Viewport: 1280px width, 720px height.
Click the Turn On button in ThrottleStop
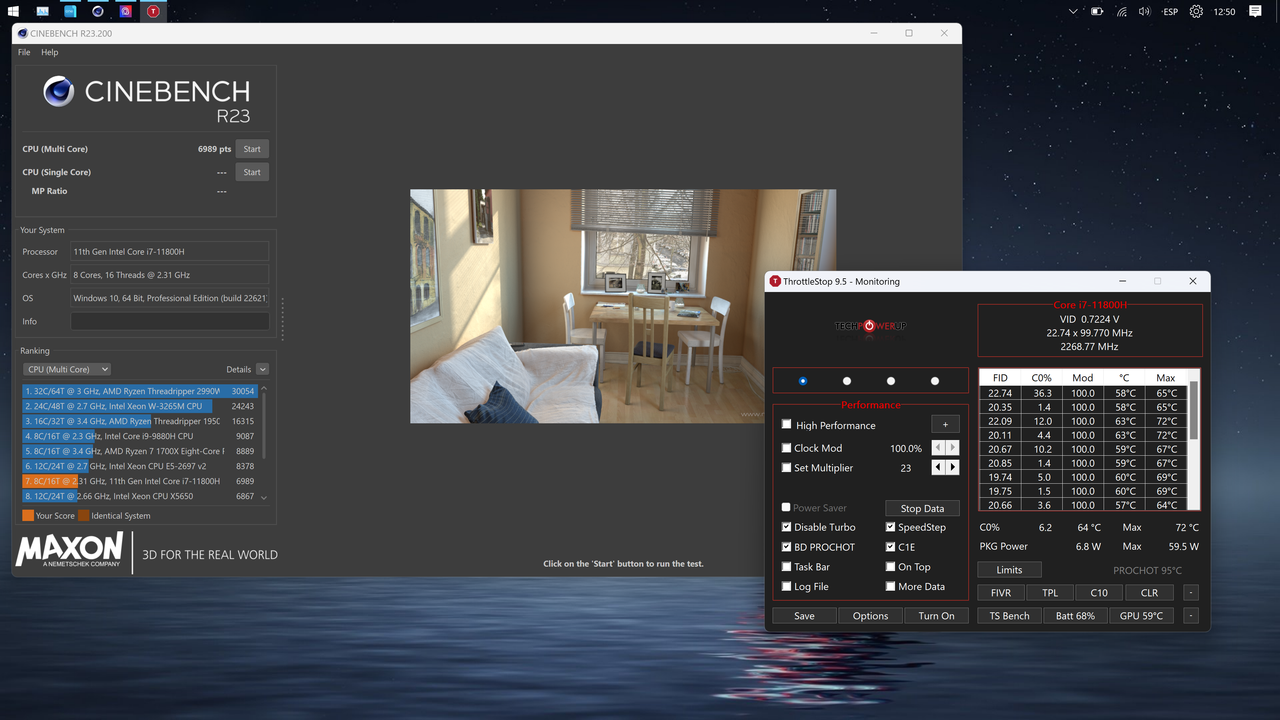pyautogui.click(x=936, y=615)
